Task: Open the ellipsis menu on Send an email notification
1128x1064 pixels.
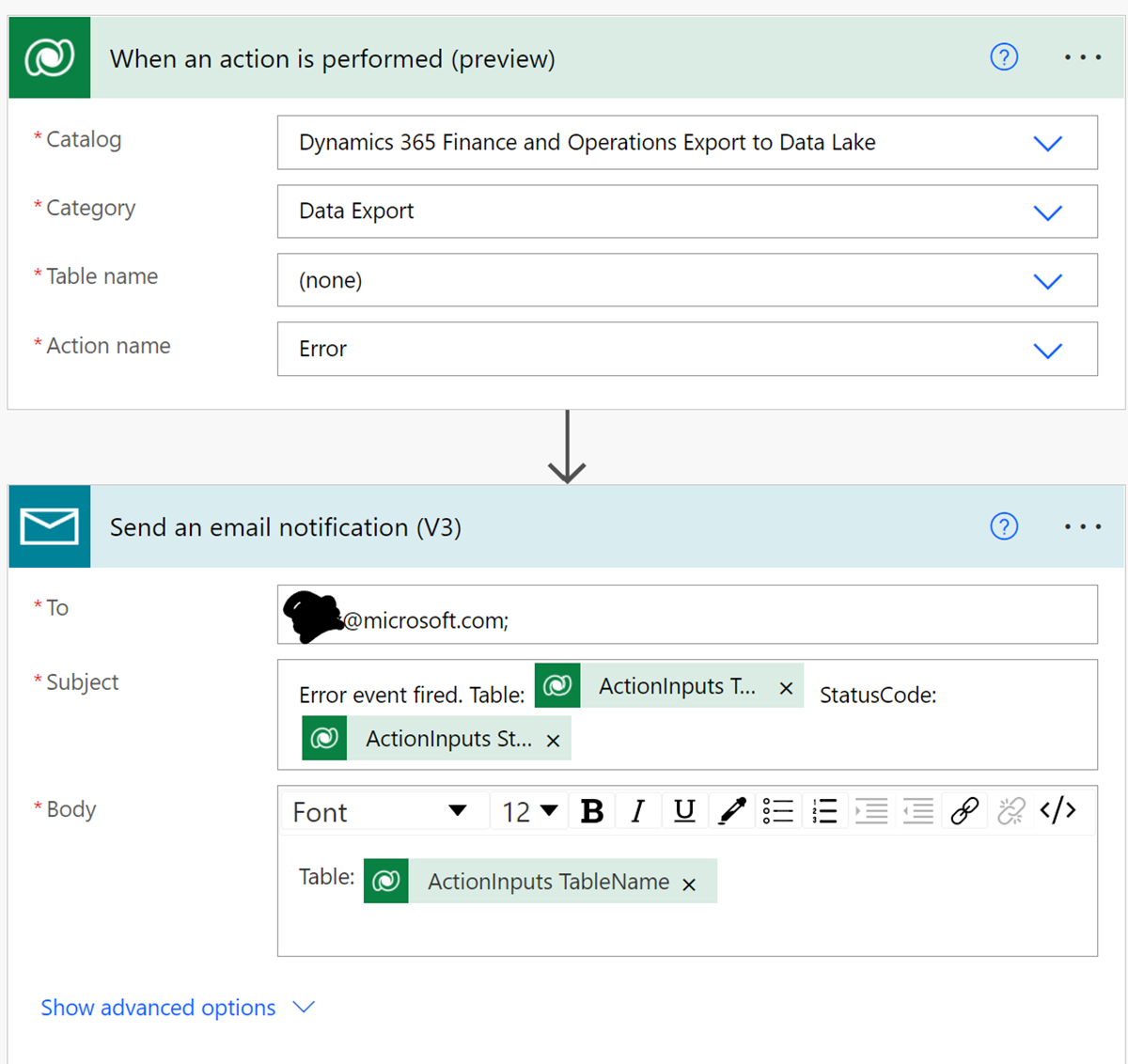Action: (1082, 526)
